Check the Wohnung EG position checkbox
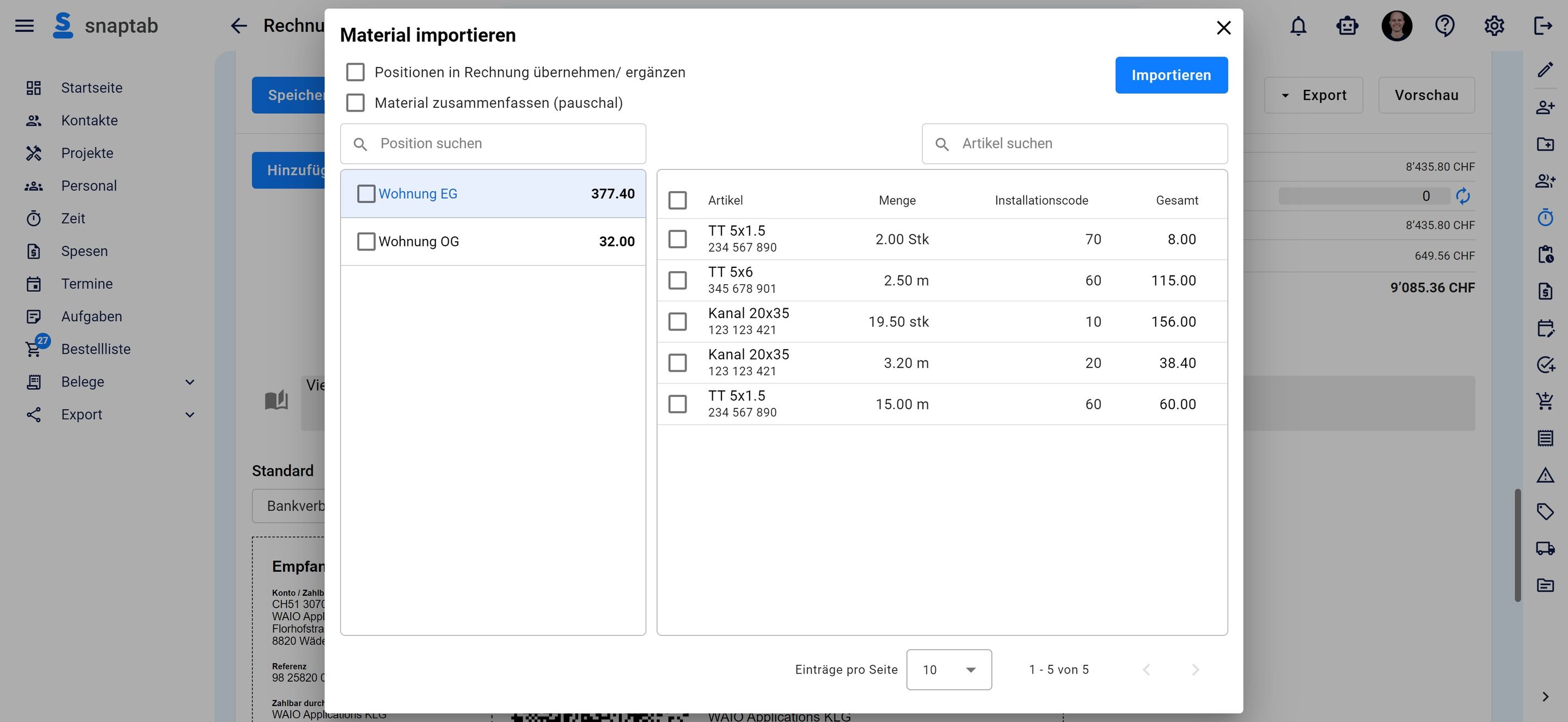Image resolution: width=1568 pixels, height=722 pixels. tap(366, 194)
